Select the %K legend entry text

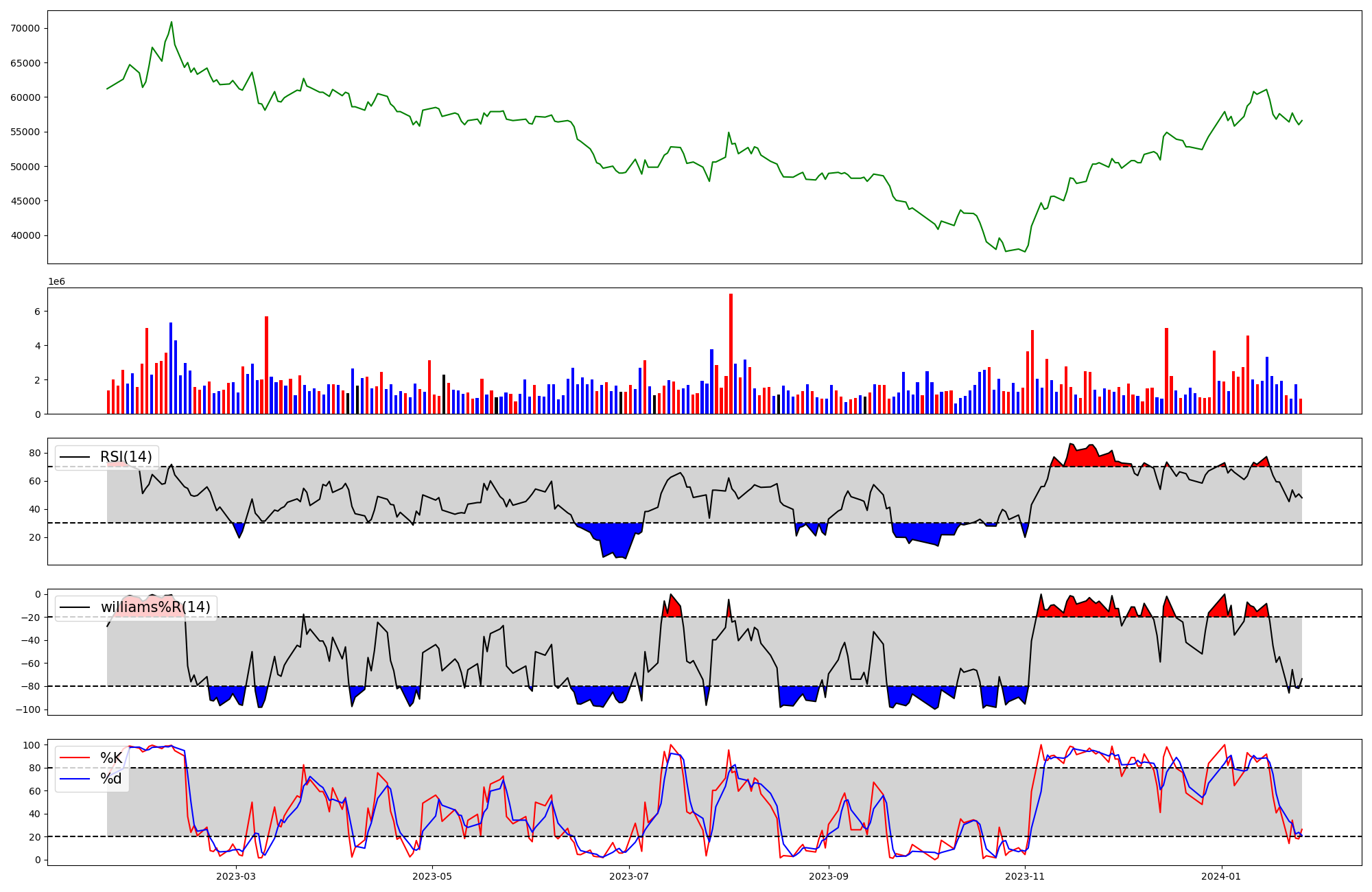[x=111, y=758]
